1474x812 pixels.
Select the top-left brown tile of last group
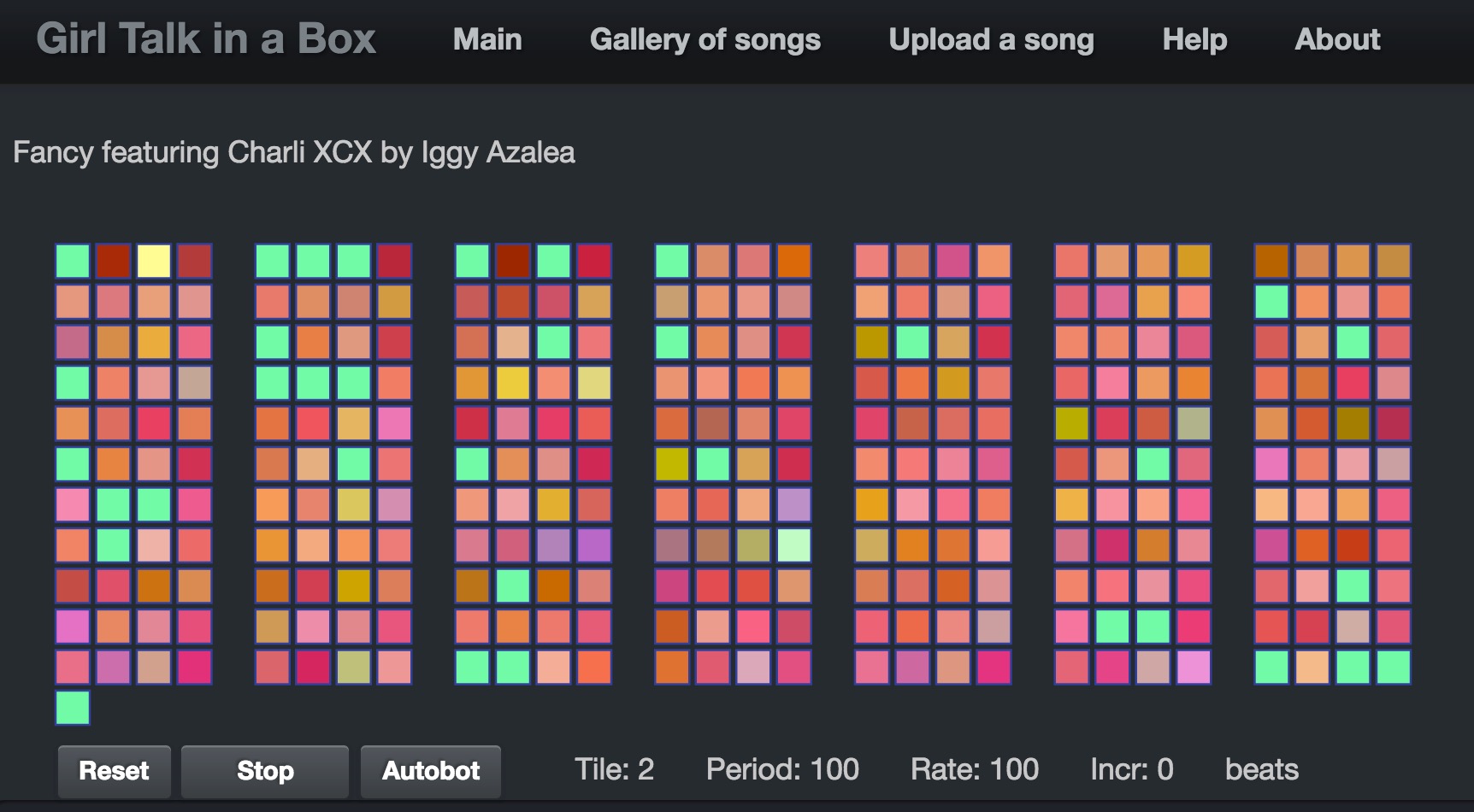pos(1271,261)
